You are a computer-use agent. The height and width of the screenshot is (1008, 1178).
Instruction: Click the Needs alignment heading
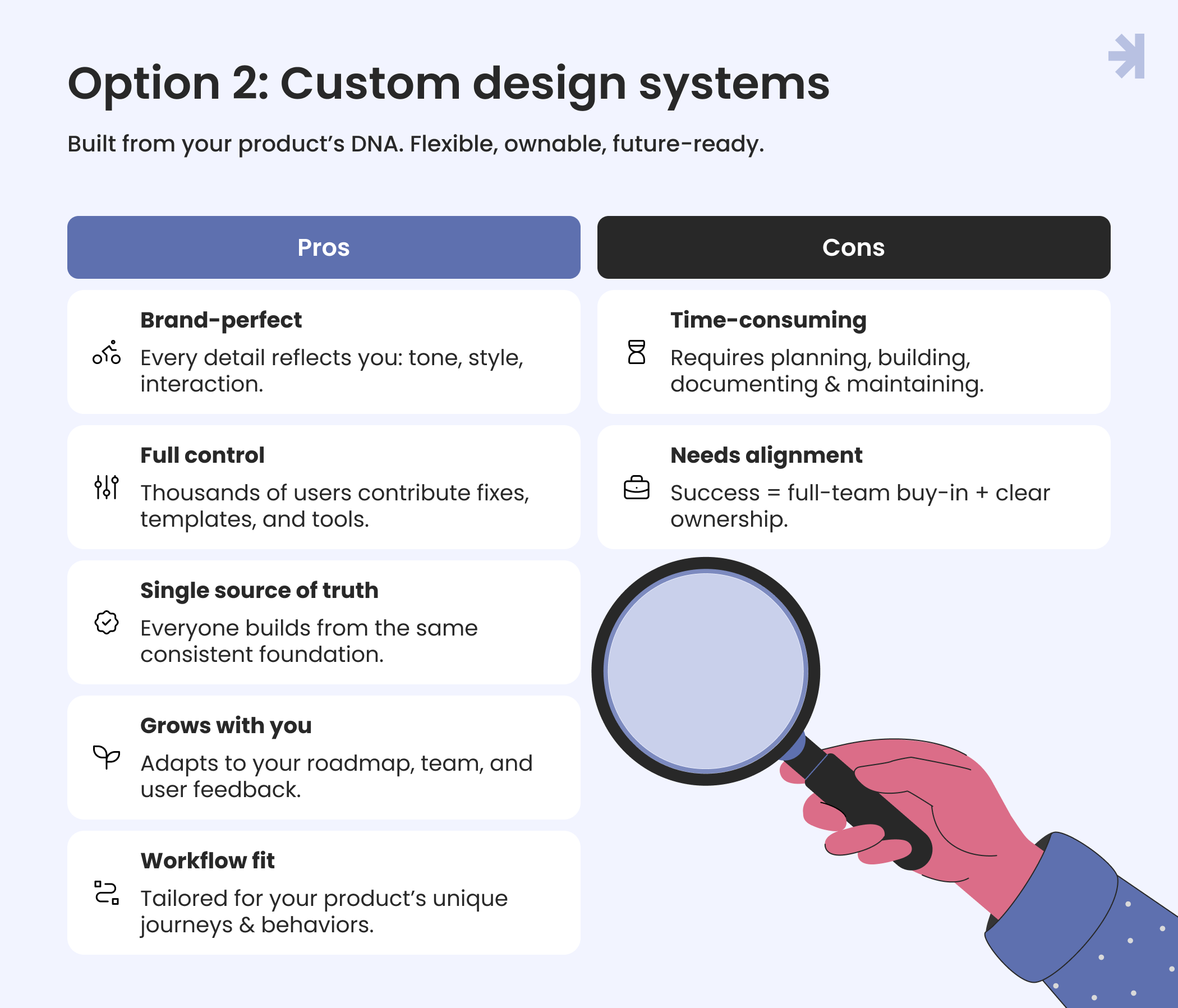click(766, 455)
